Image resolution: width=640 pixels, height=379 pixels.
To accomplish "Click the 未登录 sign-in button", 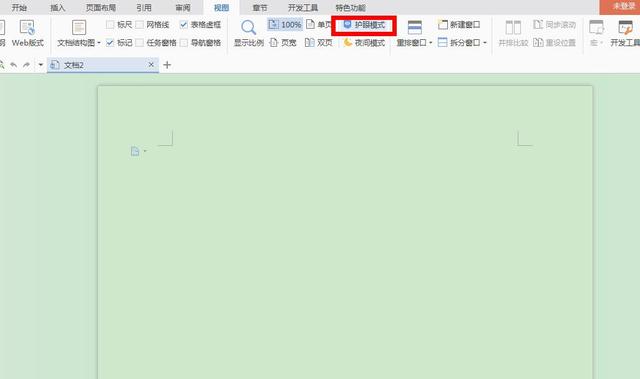I will click(x=620, y=7).
